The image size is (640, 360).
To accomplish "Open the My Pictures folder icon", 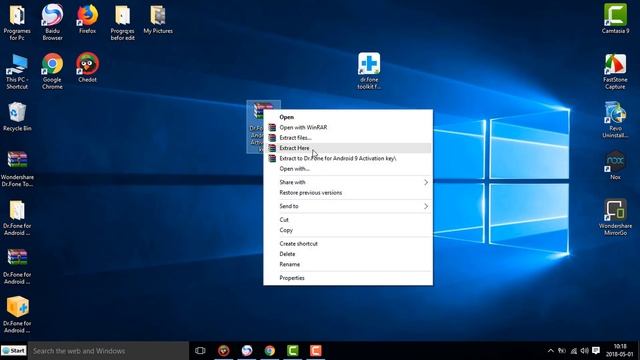I will 158,16.
